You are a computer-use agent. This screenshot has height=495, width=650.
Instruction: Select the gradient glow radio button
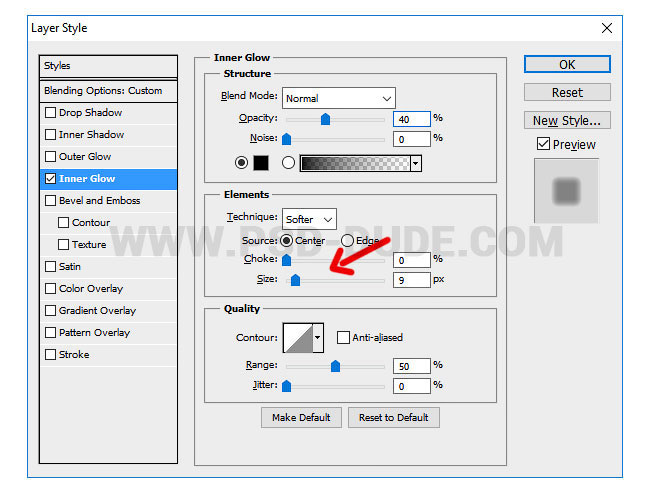tap(288, 163)
